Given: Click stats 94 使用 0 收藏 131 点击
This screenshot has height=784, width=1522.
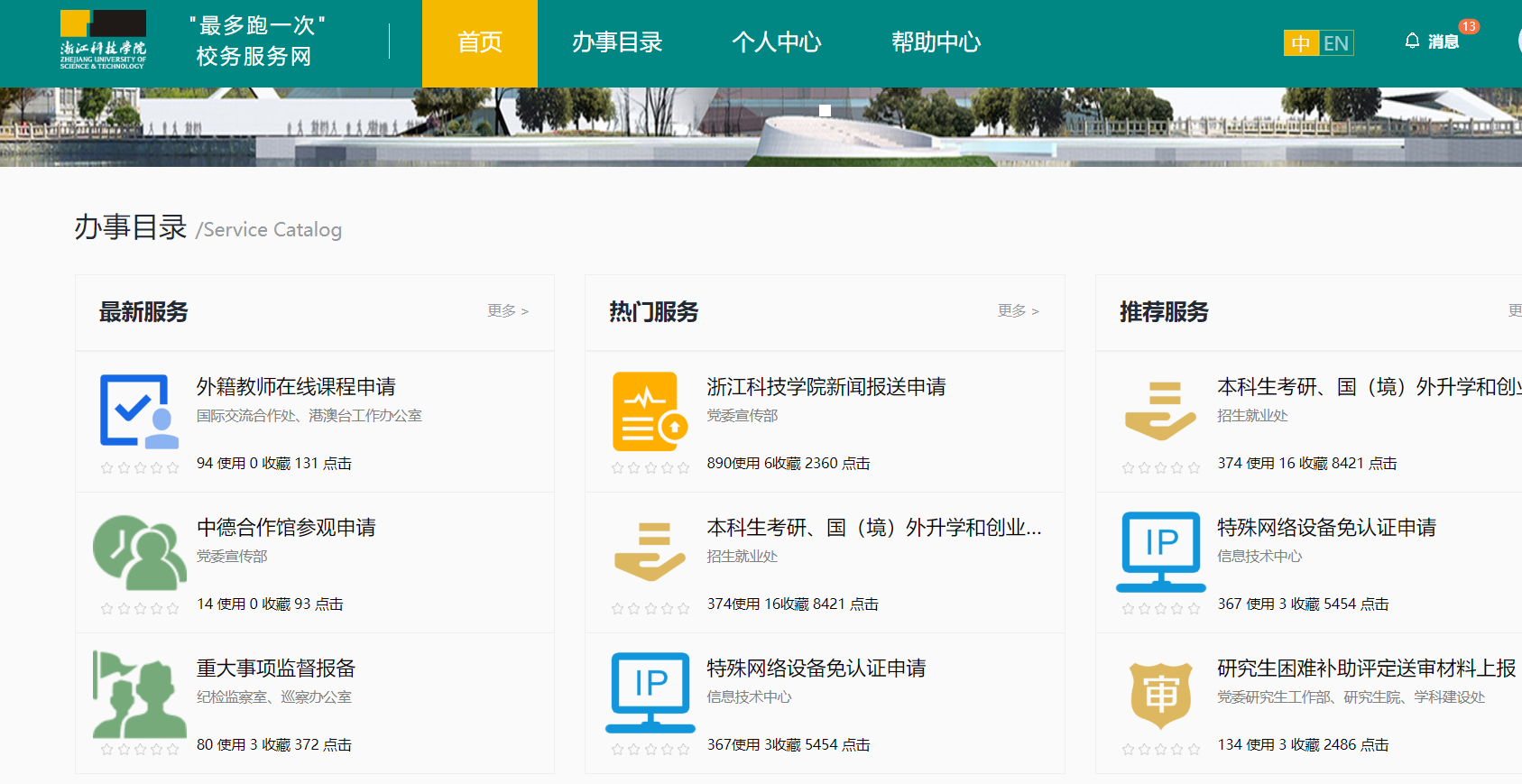Looking at the screenshot, I should (274, 464).
